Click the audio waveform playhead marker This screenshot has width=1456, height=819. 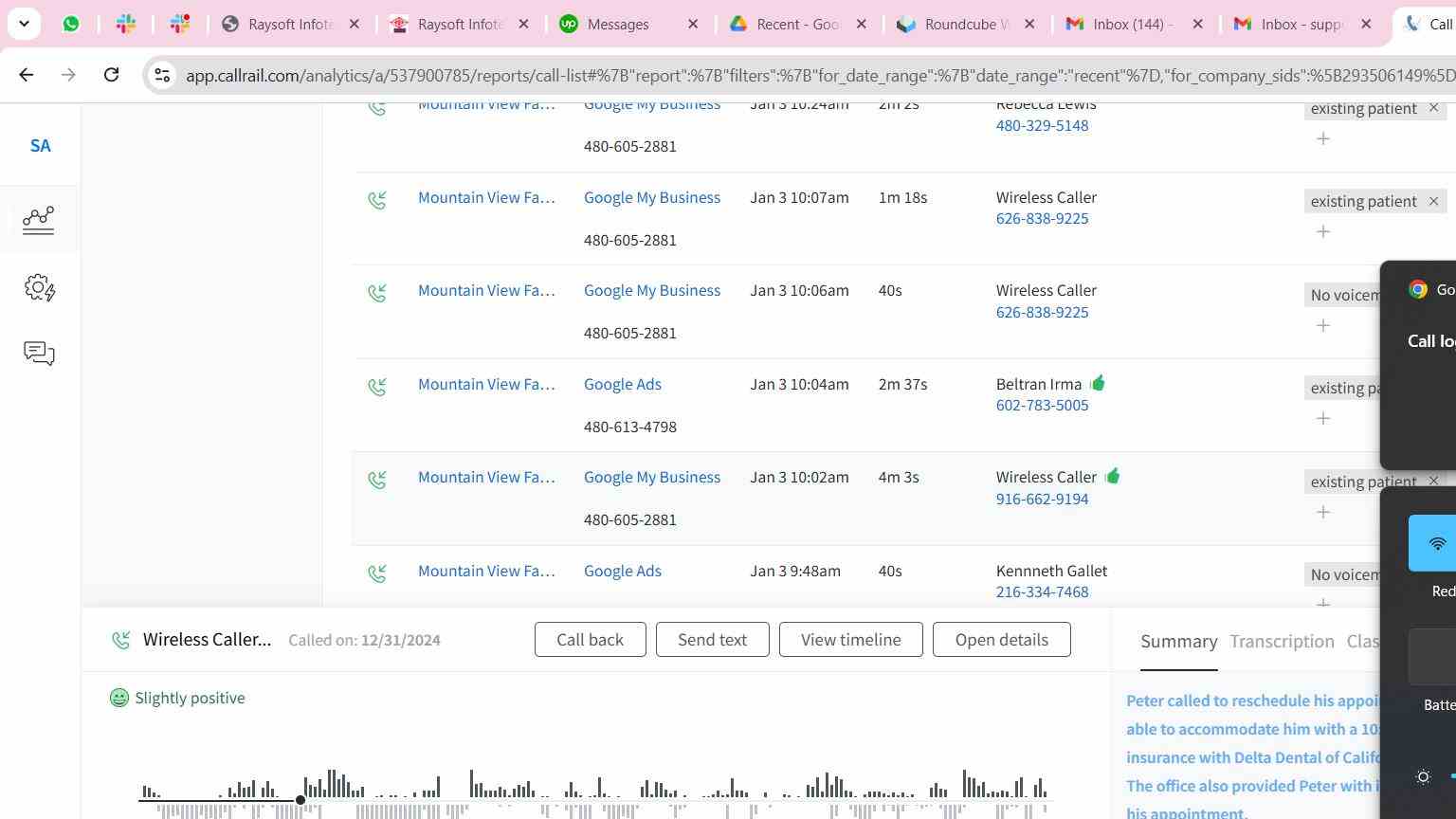(300, 800)
